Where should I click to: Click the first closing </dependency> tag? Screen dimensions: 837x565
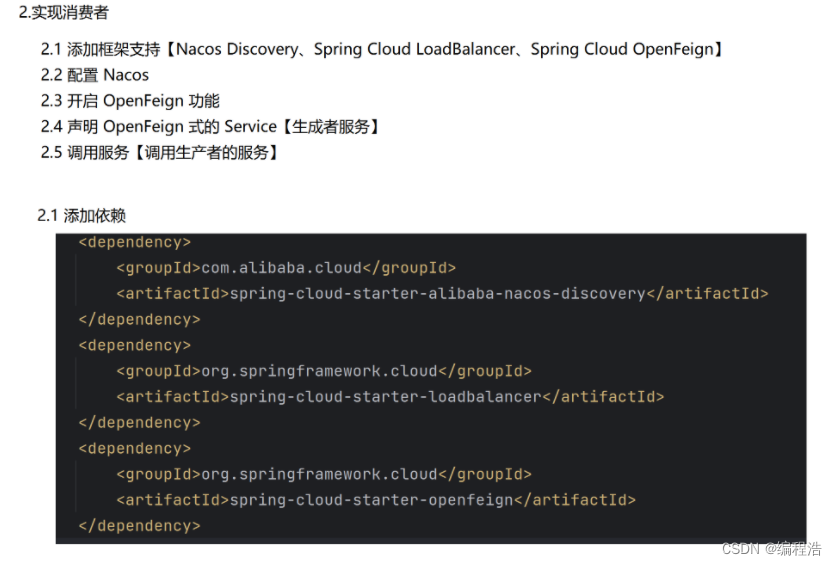click(x=139, y=319)
